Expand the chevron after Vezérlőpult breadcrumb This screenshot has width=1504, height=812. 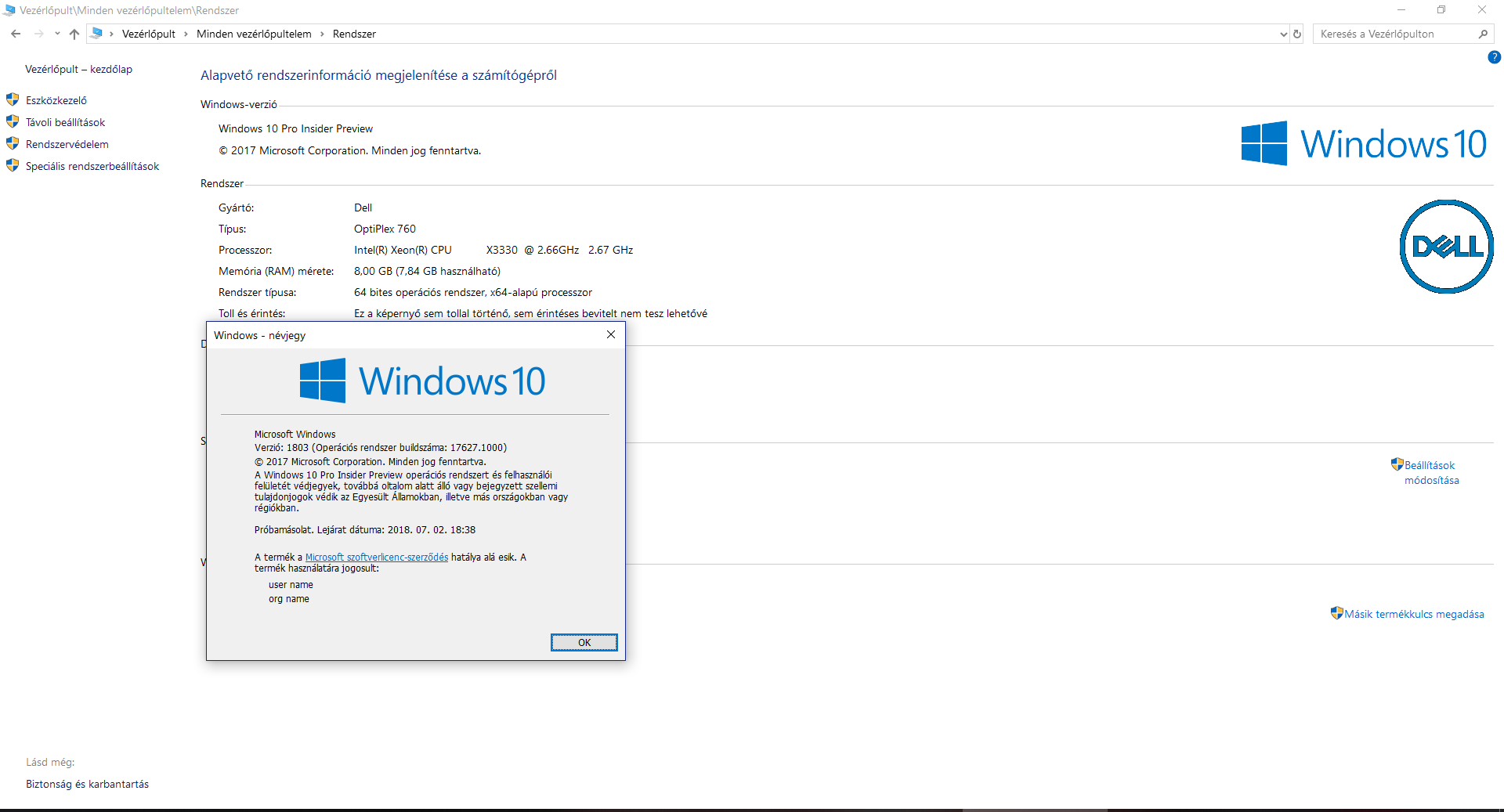click(186, 34)
